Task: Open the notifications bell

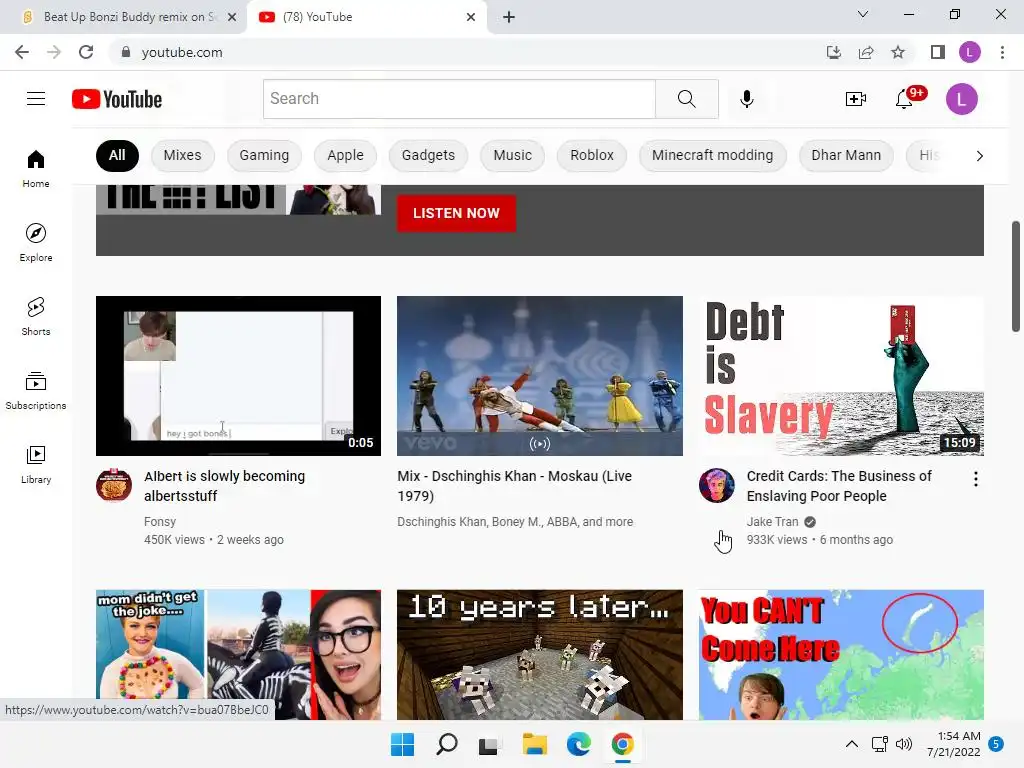Action: (x=905, y=99)
